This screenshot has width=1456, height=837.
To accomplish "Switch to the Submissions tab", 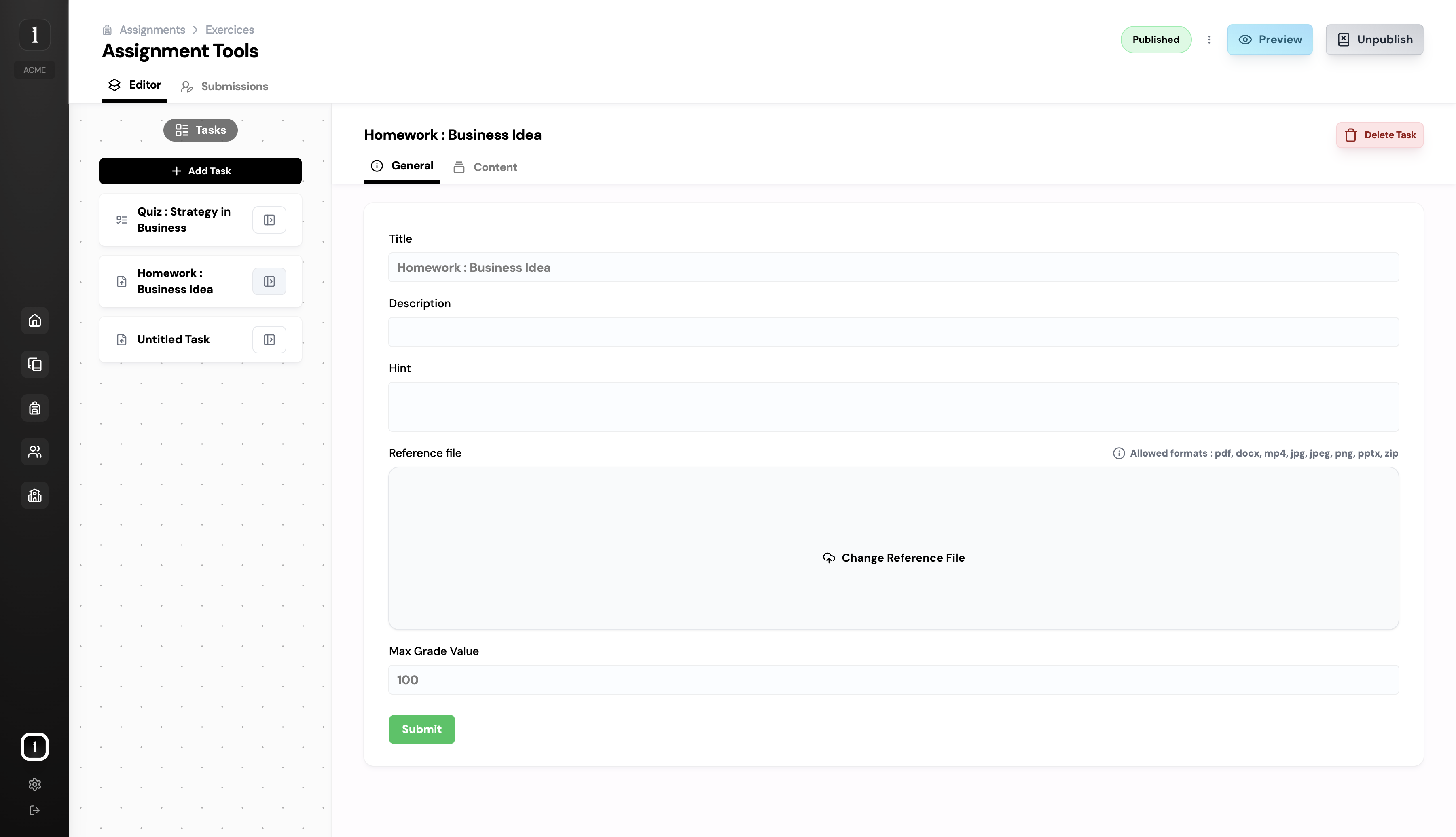I will tap(224, 86).
